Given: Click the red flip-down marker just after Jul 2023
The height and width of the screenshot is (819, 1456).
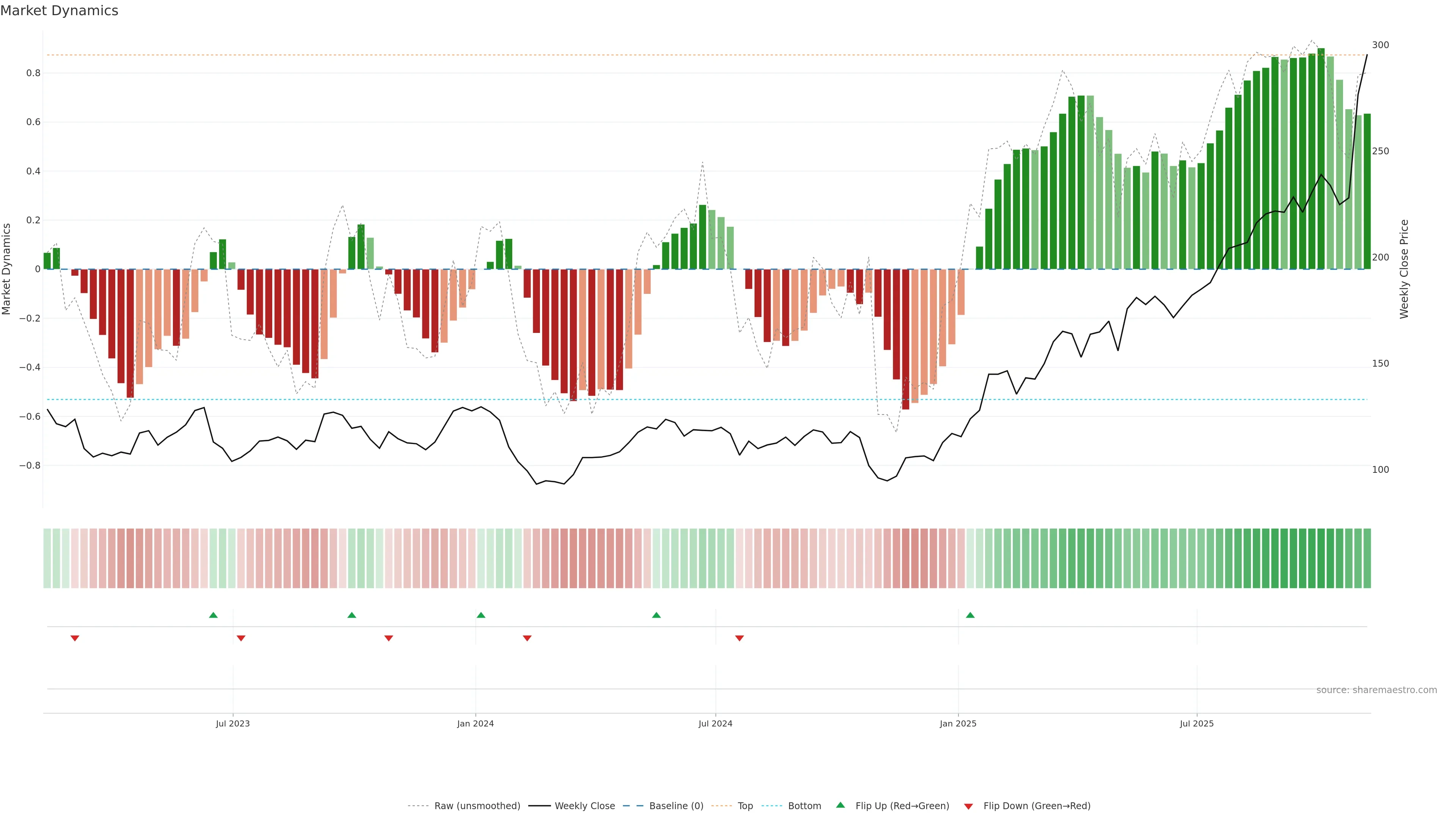Looking at the screenshot, I should click(x=241, y=638).
